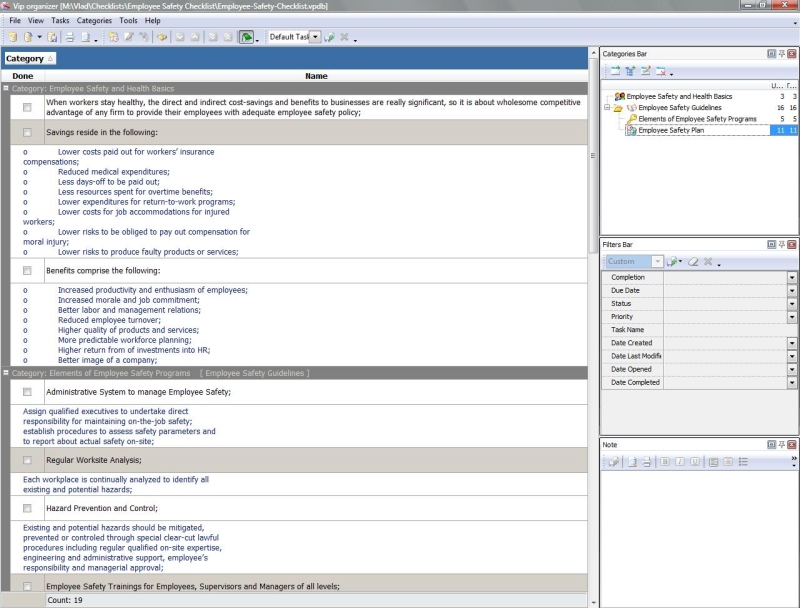Image resolution: width=800 pixels, height=608 pixels.
Task: Click the eraser clear filter icon in Filters Bar
Action: (692, 262)
